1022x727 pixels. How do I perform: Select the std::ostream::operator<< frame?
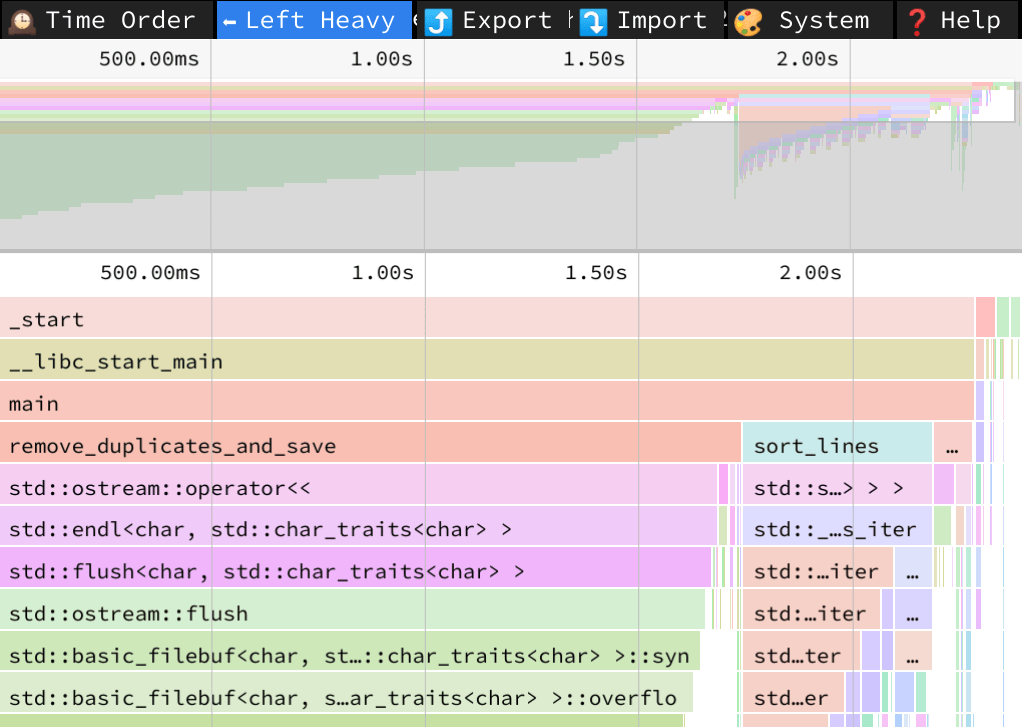(x=358, y=488)
